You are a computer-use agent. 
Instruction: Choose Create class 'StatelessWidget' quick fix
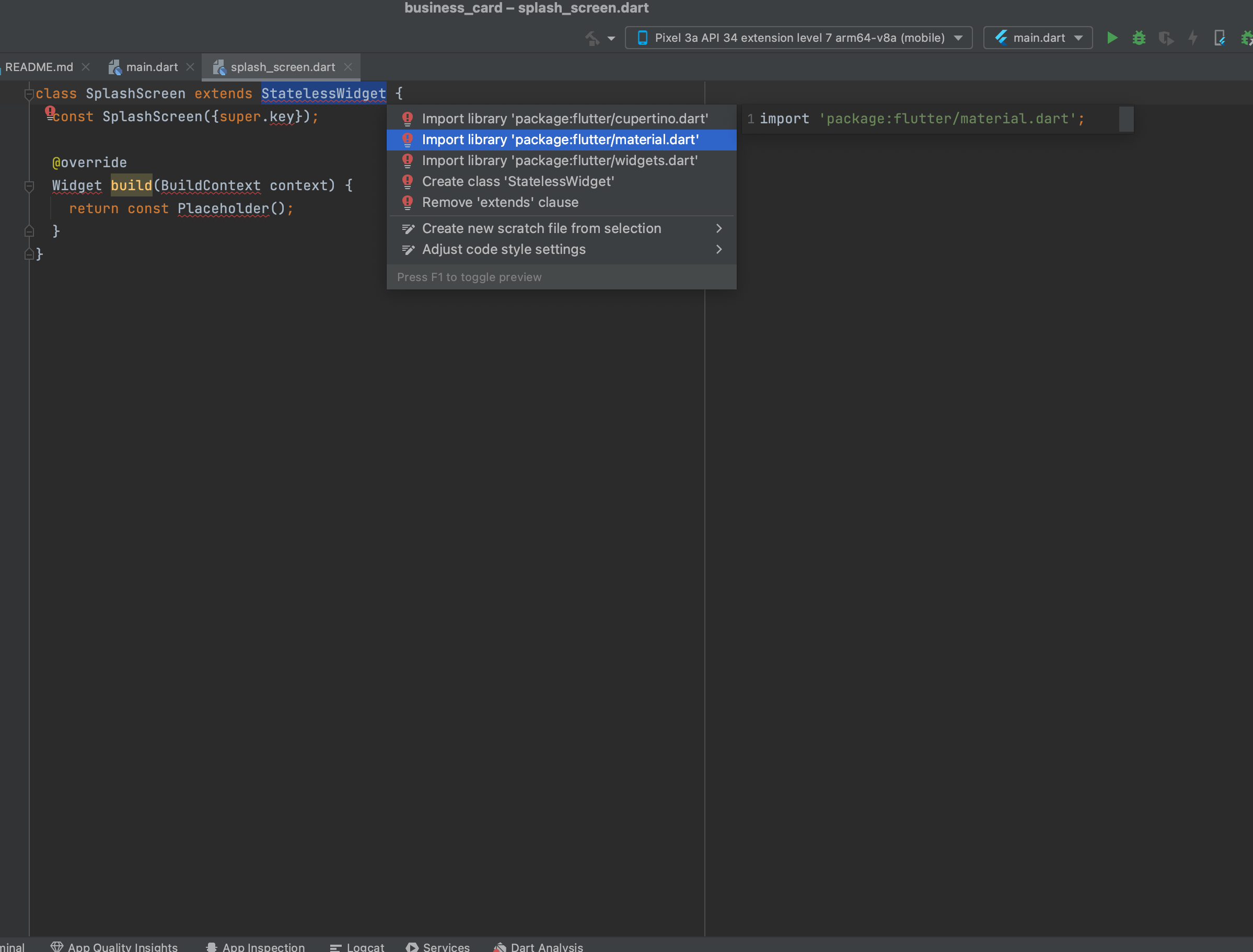[x=517, y=181]
